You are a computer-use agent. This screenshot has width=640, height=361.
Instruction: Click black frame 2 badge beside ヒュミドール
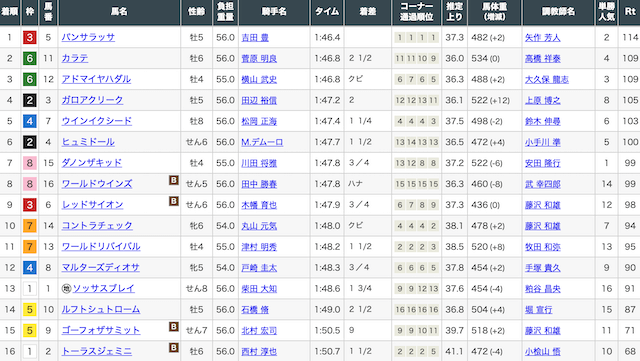pos(29,142)
